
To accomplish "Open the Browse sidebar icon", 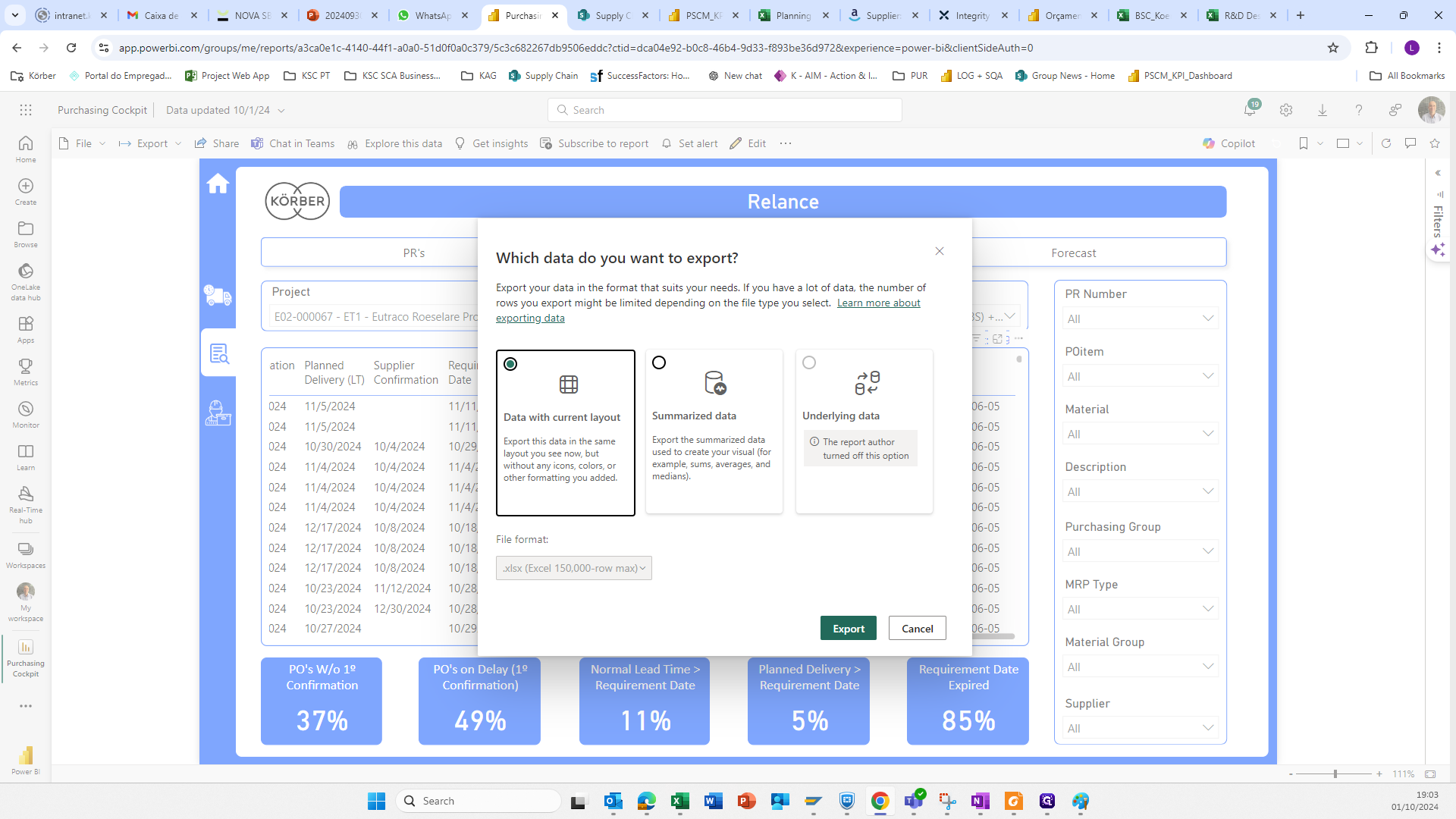I will 26,234.
